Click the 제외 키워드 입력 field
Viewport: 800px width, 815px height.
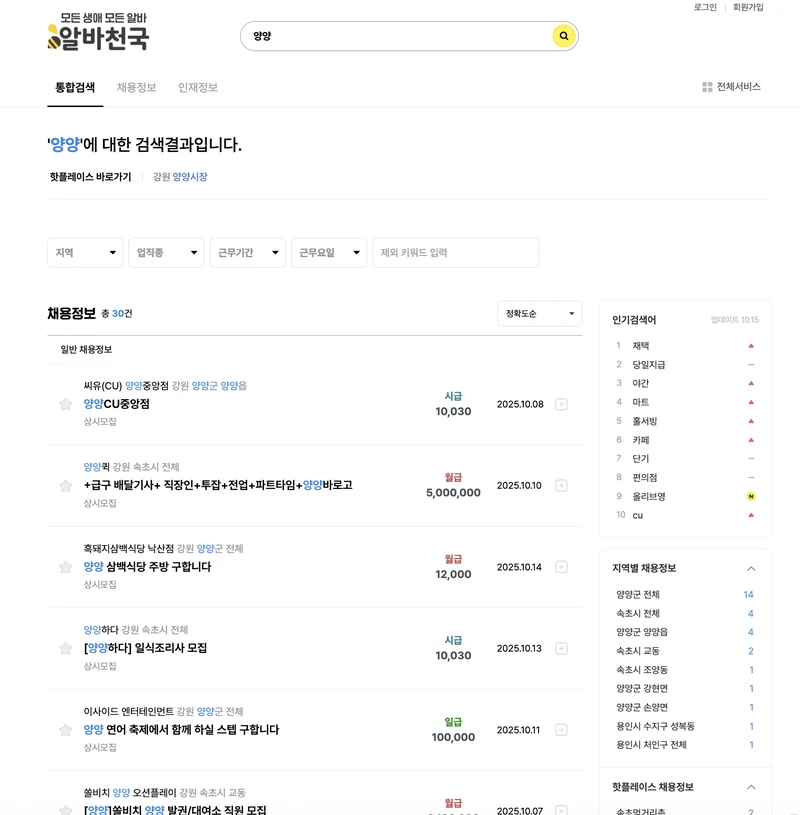[456, 253]
